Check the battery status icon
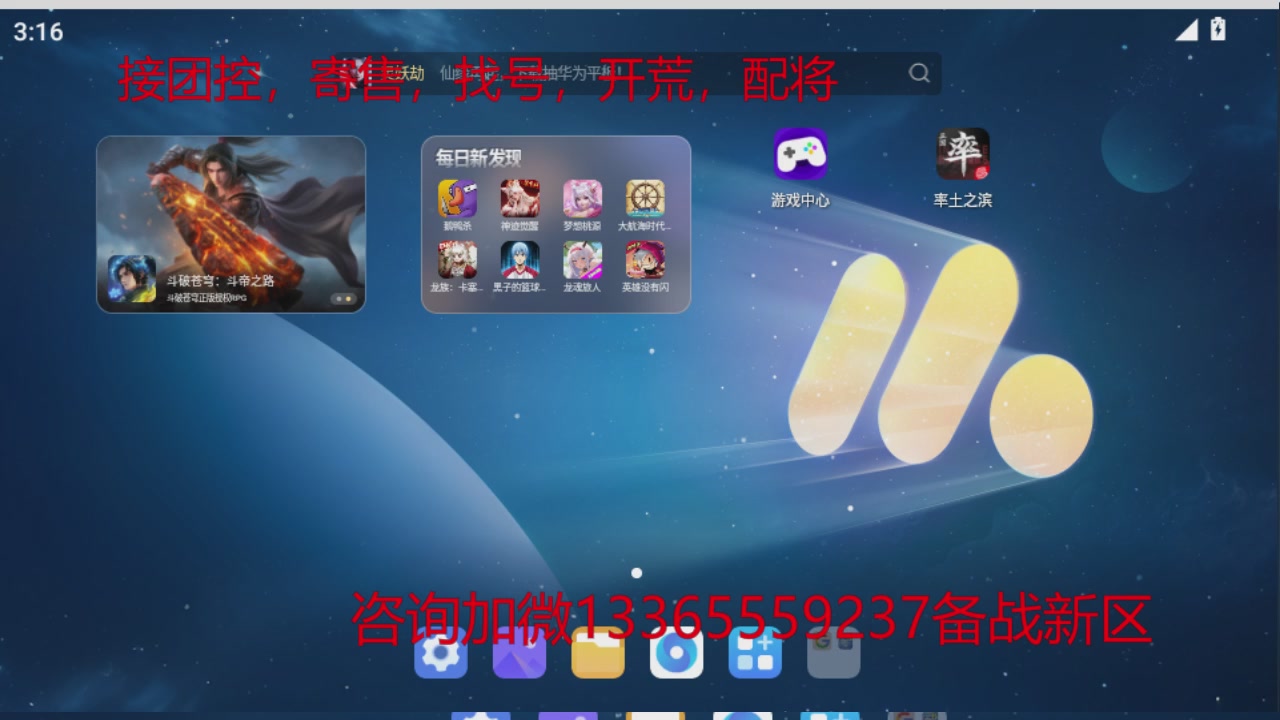This screenshot has height=720, width=1280. click(x=1218, y=30)
